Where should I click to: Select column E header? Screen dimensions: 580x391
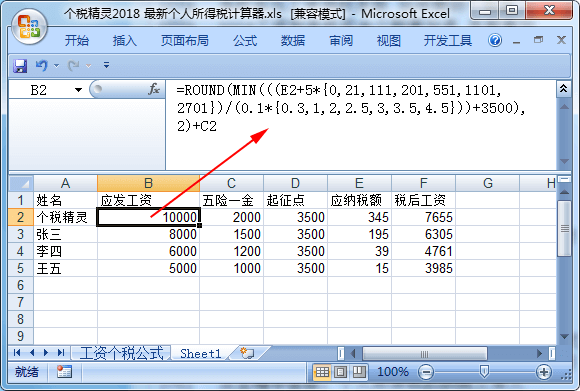(x=359, y=183)
